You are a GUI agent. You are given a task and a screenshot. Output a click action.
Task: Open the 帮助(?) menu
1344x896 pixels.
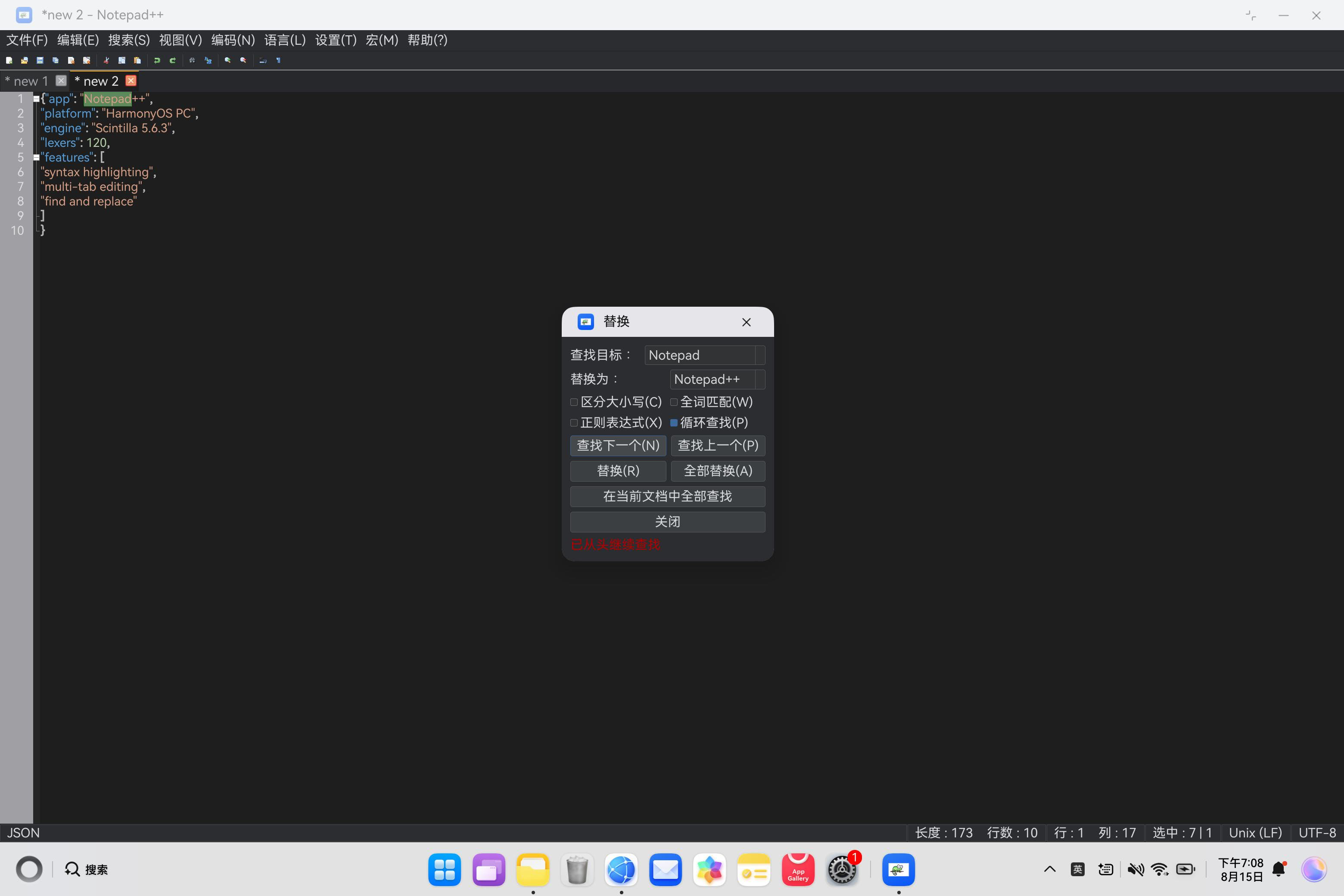coord(427,40)
